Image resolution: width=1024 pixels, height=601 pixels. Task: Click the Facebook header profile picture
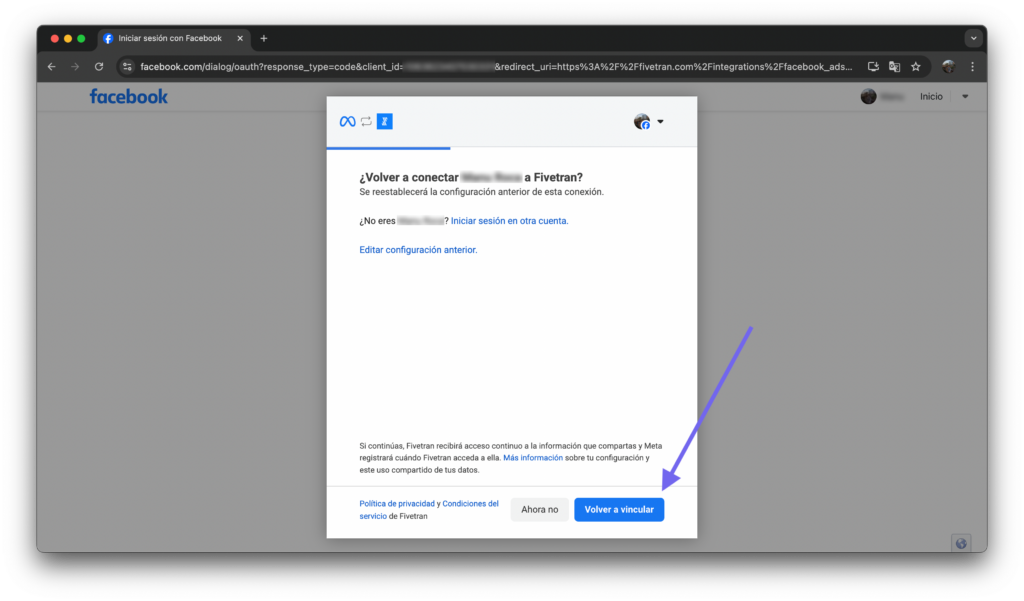869,97
